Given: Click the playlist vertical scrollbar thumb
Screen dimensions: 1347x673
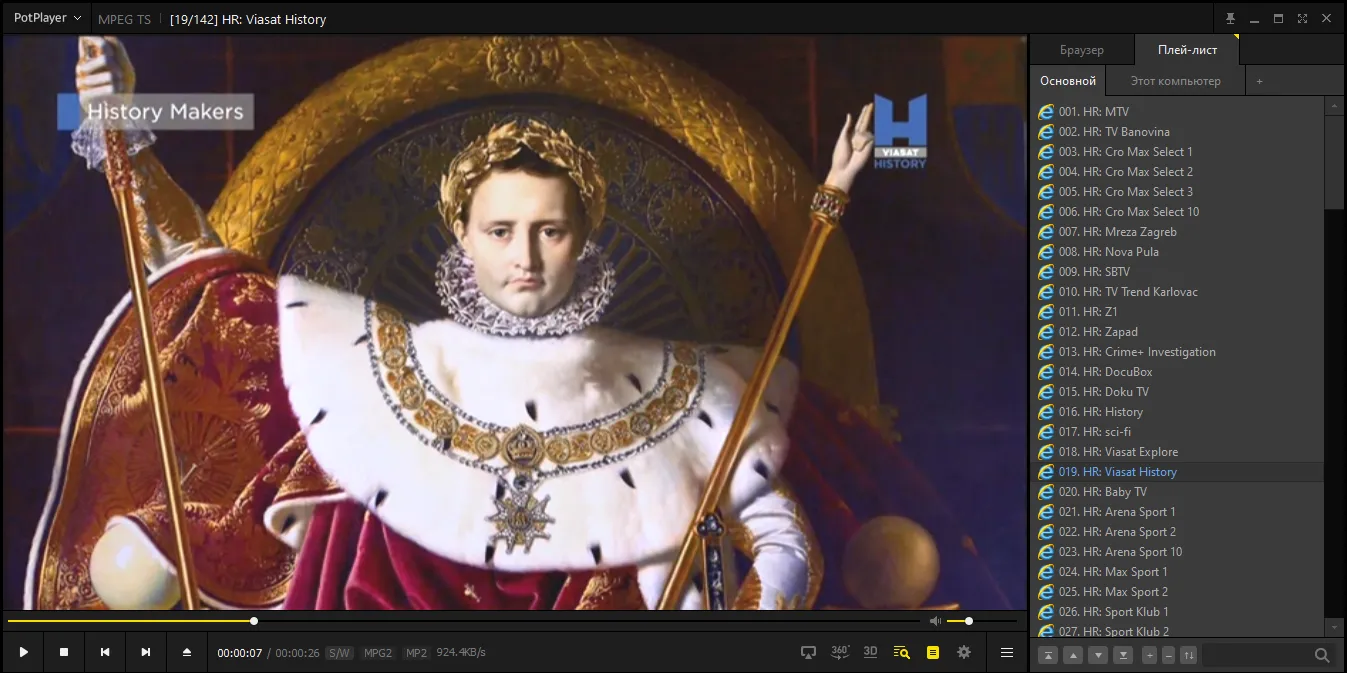Looking at the screenshot, I should pos(1334,161).
